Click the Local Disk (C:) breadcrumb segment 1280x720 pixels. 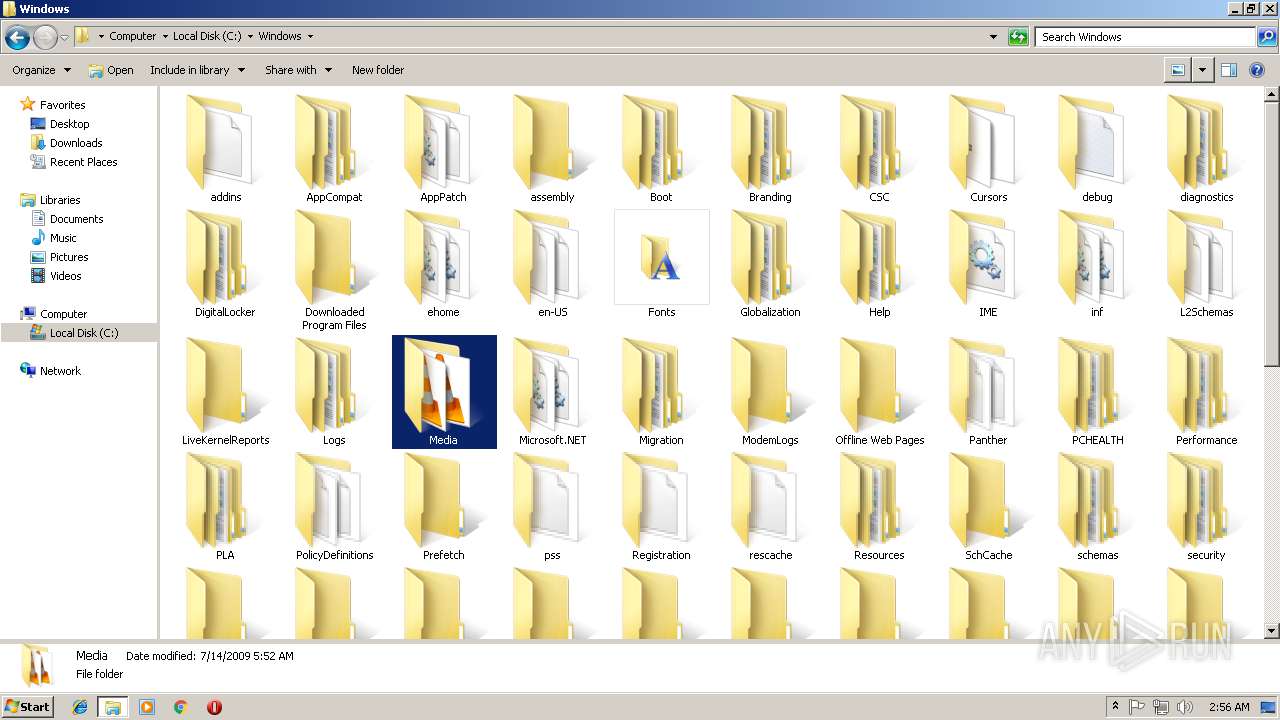tap(207, 36)
